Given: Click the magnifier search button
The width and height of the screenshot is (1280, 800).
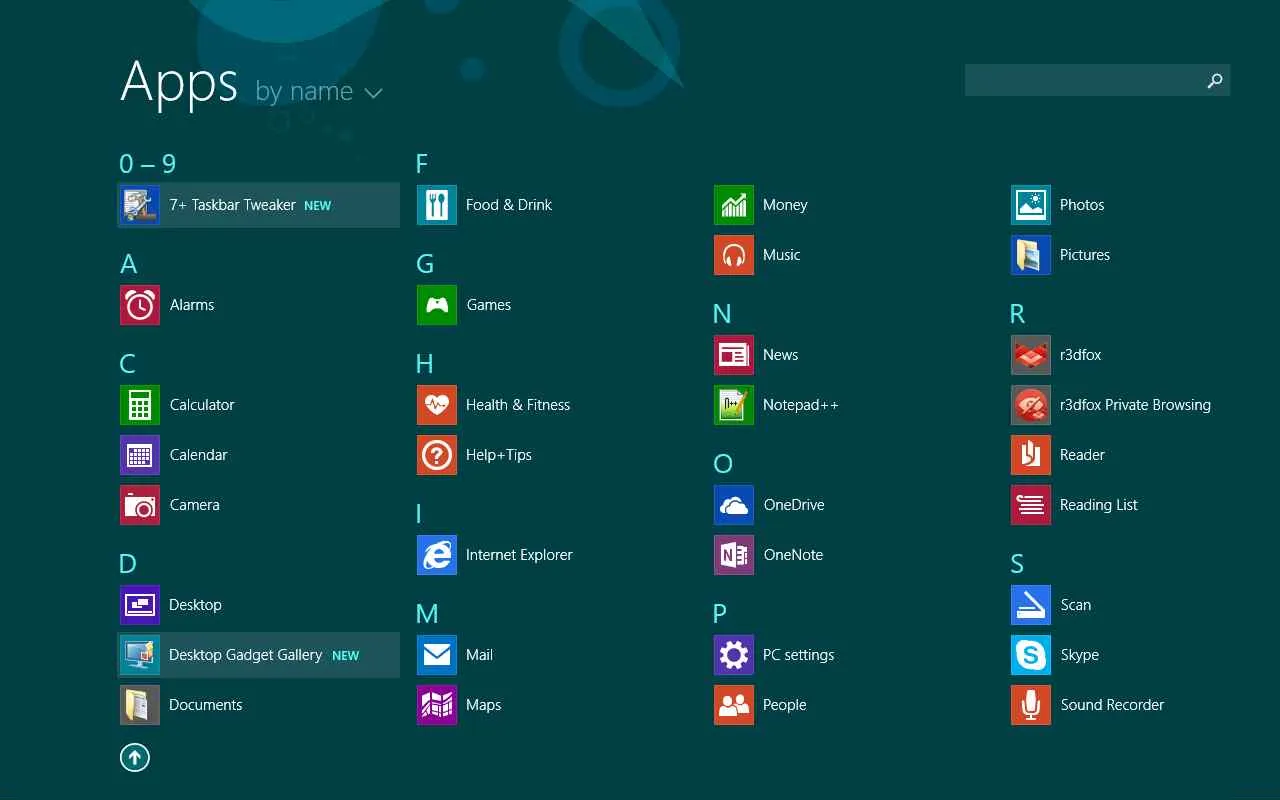Looking at the screenshot, I should pos(1215,80).
